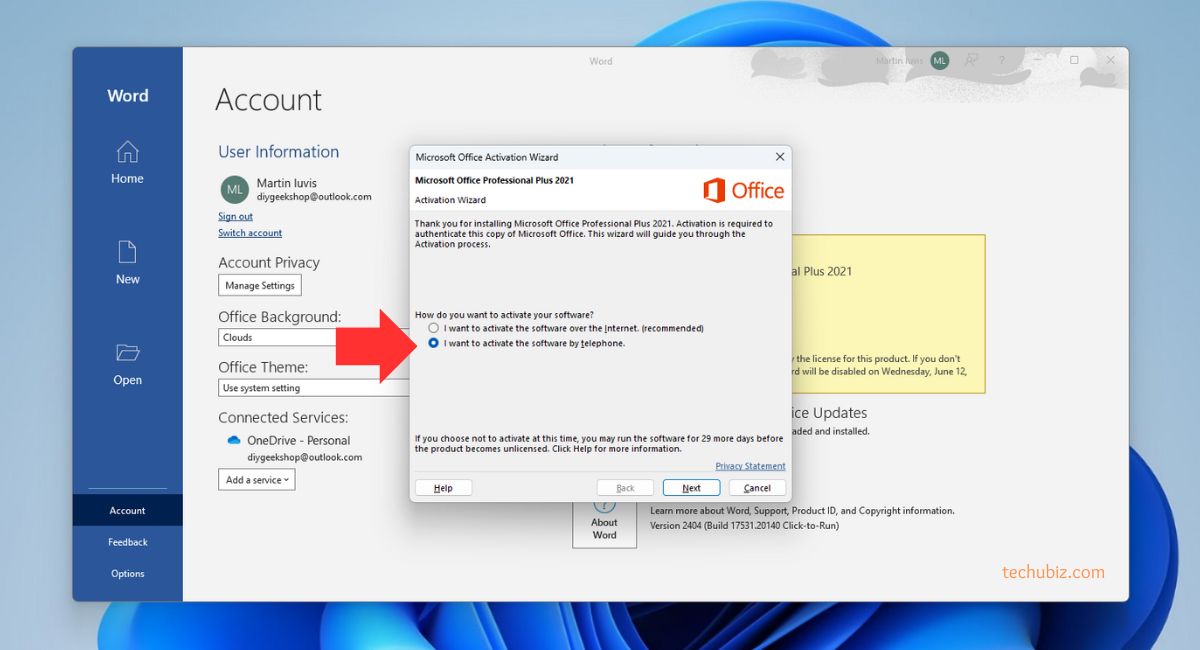Open Options in the sidebar

[127, 574]
